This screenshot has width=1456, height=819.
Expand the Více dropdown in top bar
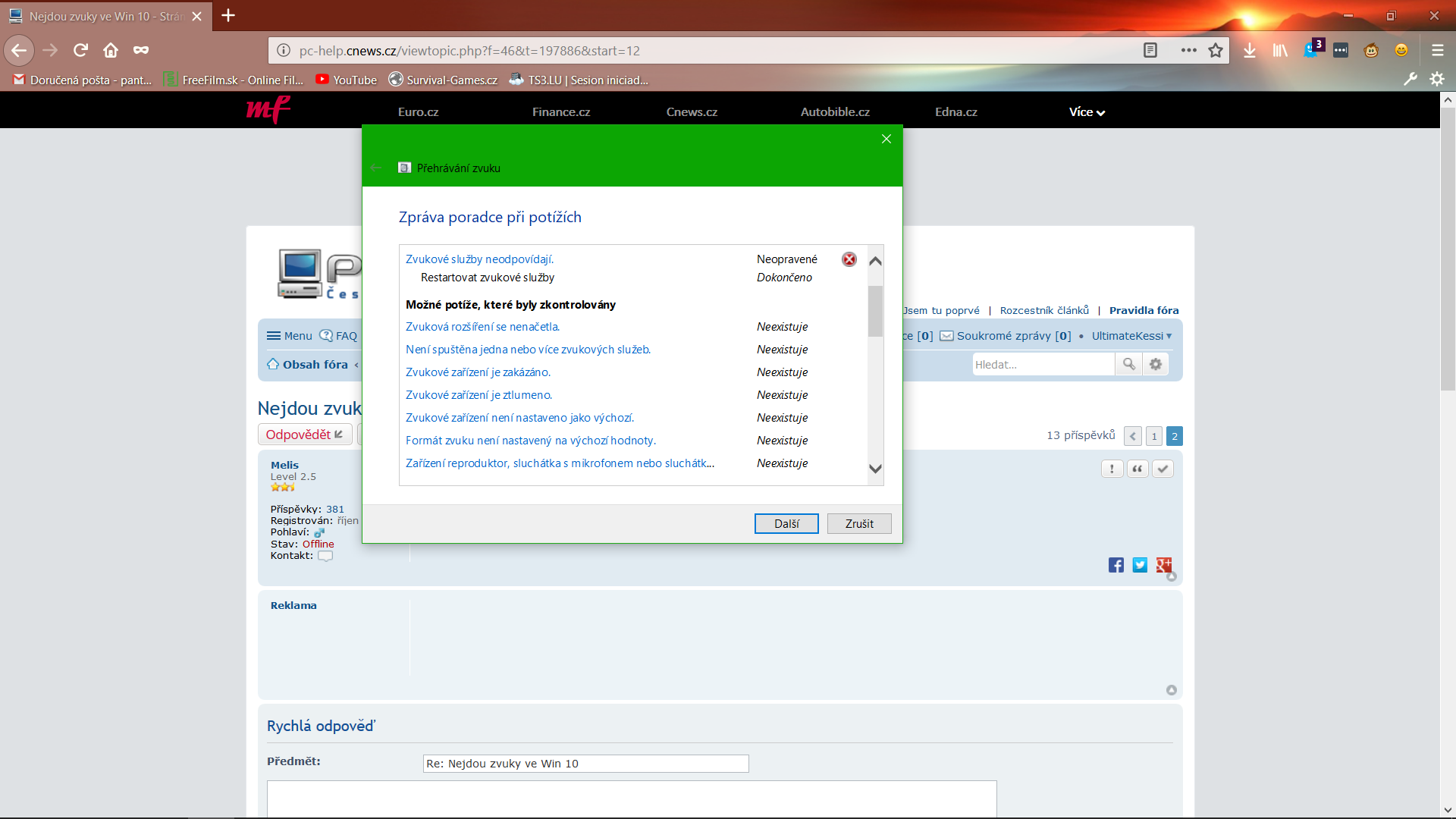coord(1087,112)
